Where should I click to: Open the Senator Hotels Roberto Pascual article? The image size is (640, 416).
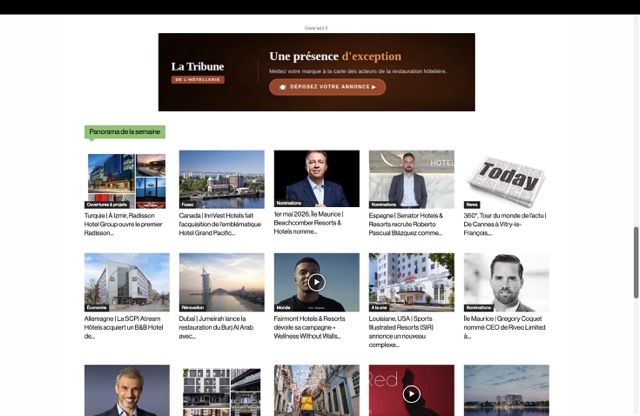(406, 224)
